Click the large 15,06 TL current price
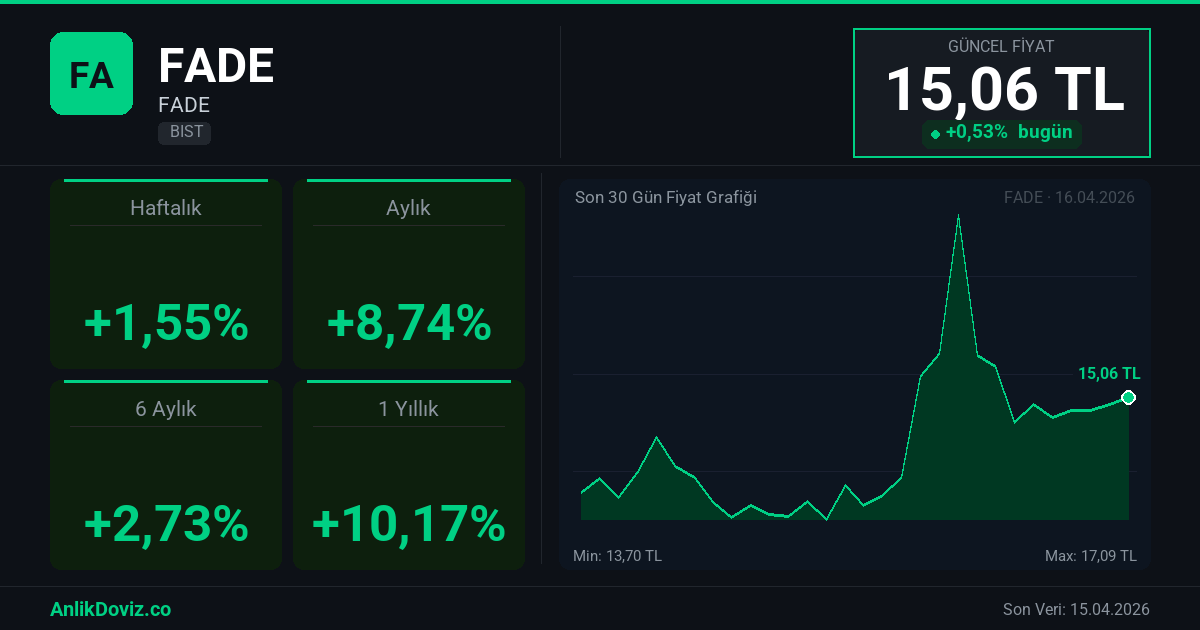 (x=1004, y=89)
